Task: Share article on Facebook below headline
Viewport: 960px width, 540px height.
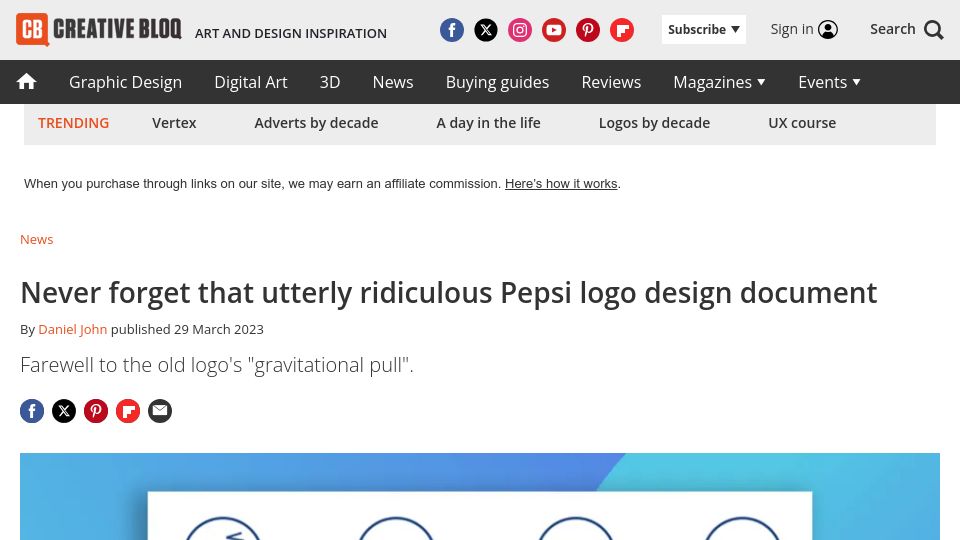Action: tap(32, 411)
